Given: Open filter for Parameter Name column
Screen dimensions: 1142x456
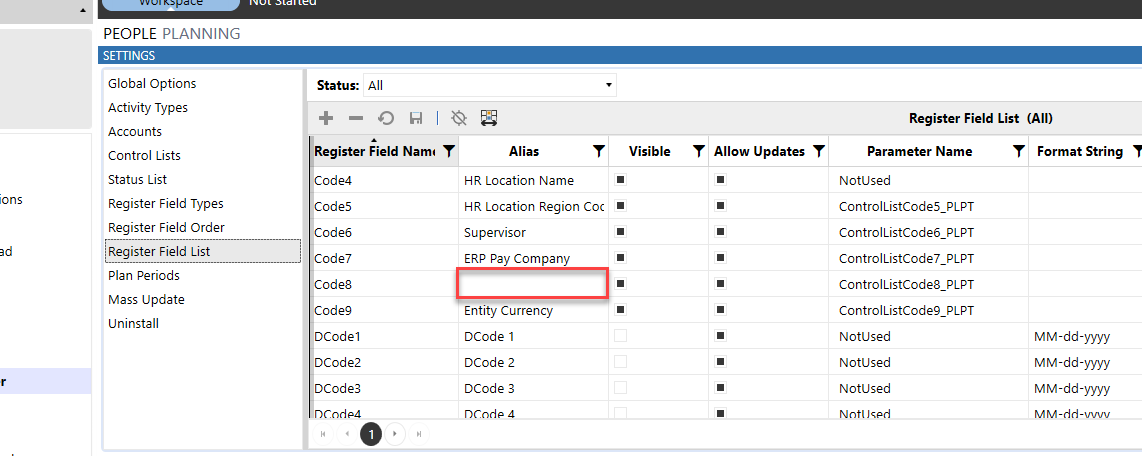Looking at the screenshot, I should [x=1018, y=152].
